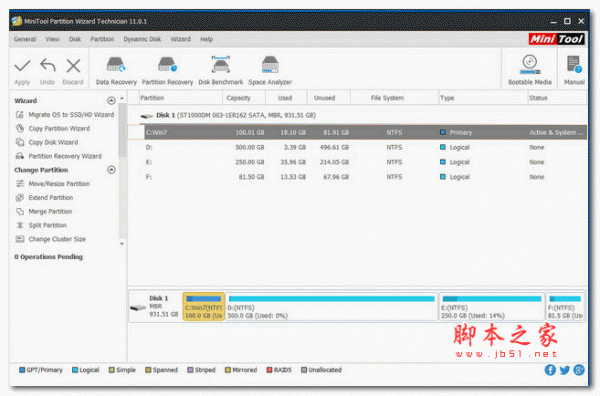Open the Help menu
The height and width of the screenshot is (396, 600).
[x=207, y=39]
